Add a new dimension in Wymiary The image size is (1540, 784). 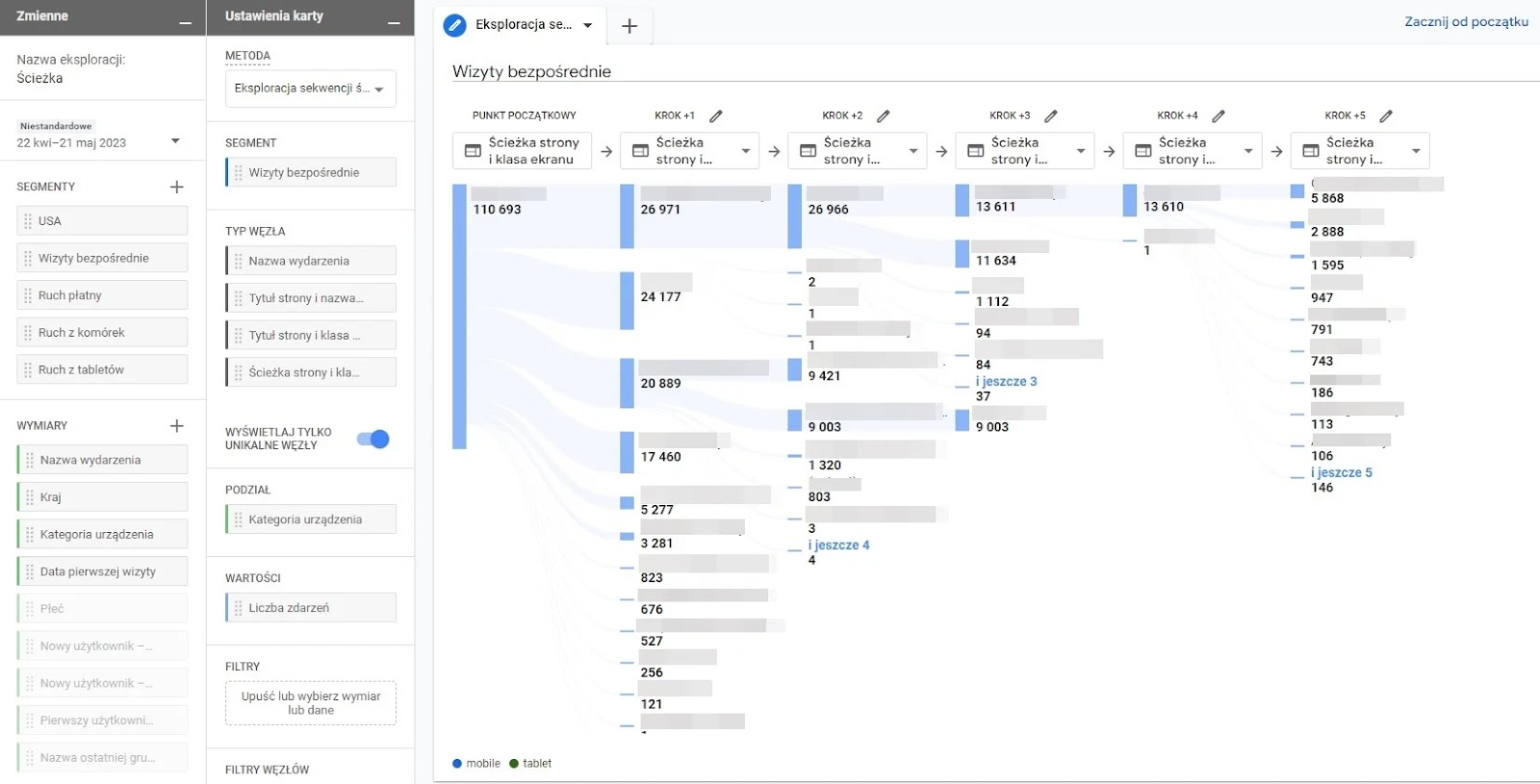click(176, 425)
